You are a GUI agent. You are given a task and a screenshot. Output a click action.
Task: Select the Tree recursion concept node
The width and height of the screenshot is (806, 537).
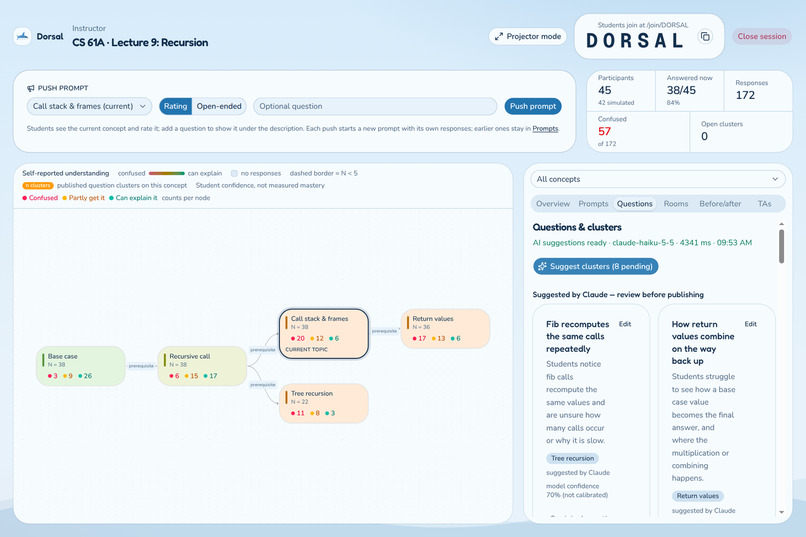[x=324, y=403]
